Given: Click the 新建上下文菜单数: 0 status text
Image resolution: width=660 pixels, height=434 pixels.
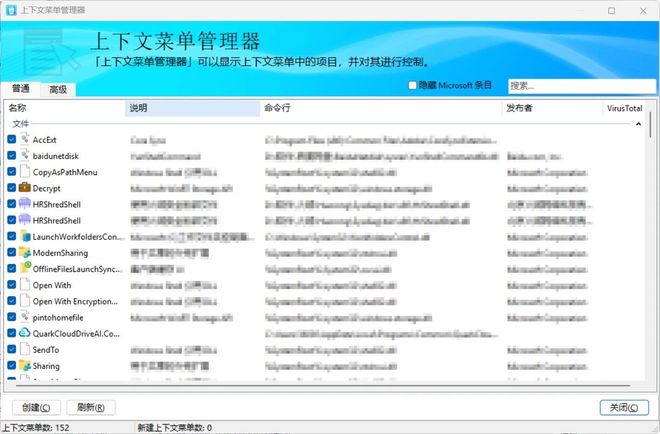Looking at the screenshot, I should (175, 428).
